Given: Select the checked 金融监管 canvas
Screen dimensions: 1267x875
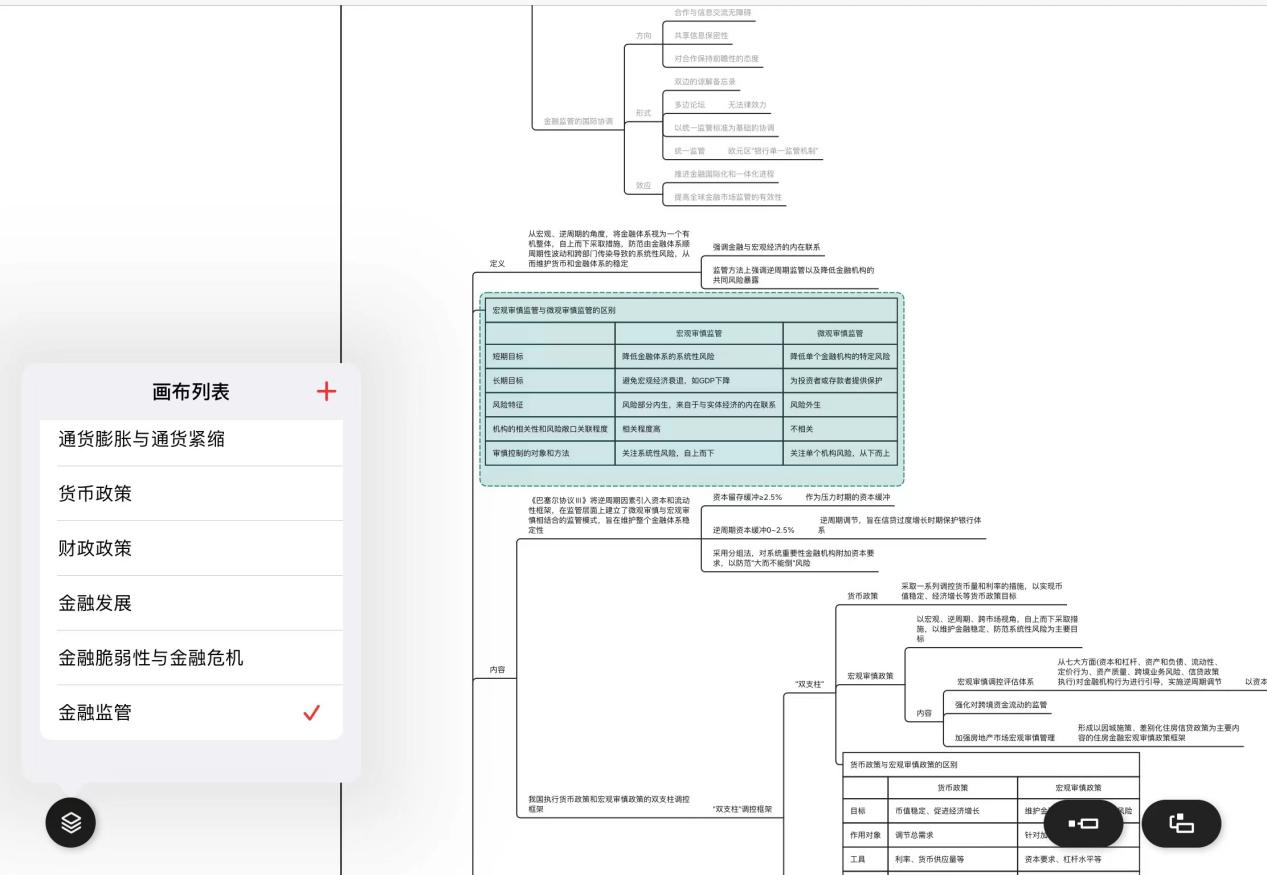Looking at the screenshot, I should [95, 713].
